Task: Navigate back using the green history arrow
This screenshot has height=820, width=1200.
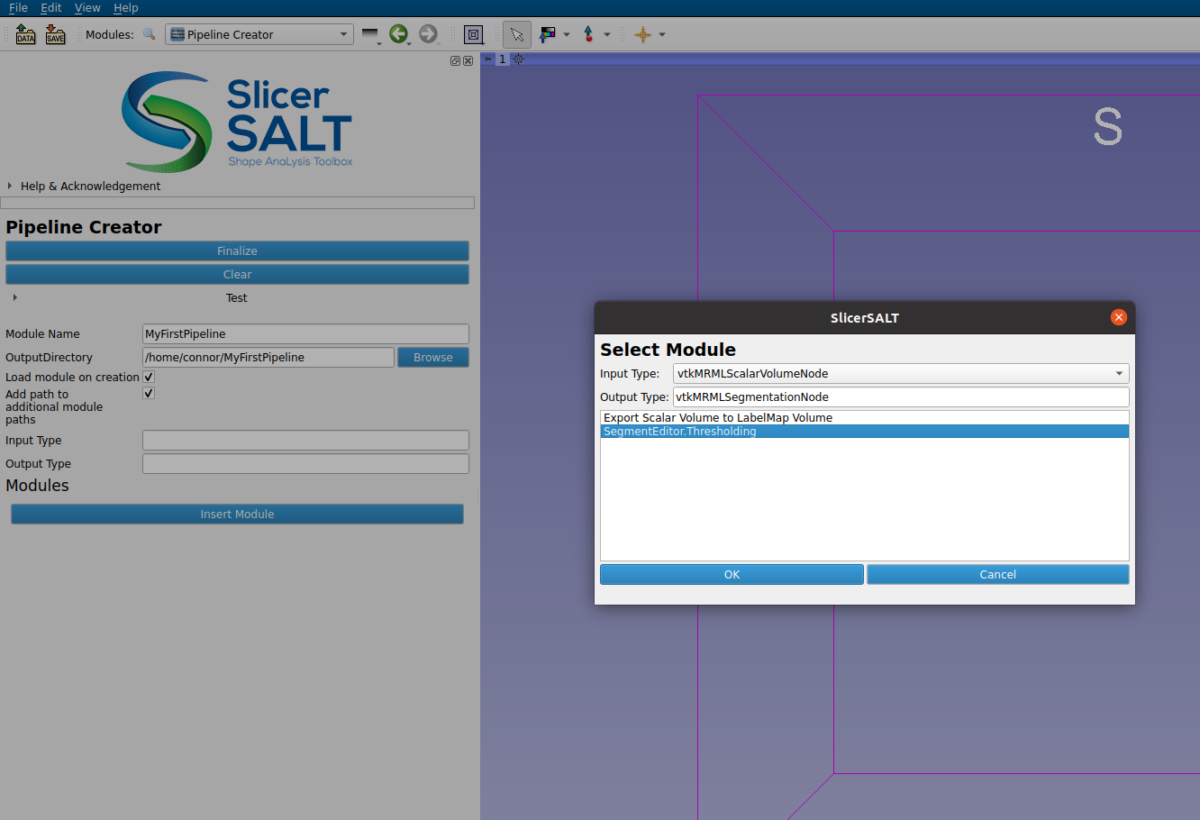Action: [400, 33]
